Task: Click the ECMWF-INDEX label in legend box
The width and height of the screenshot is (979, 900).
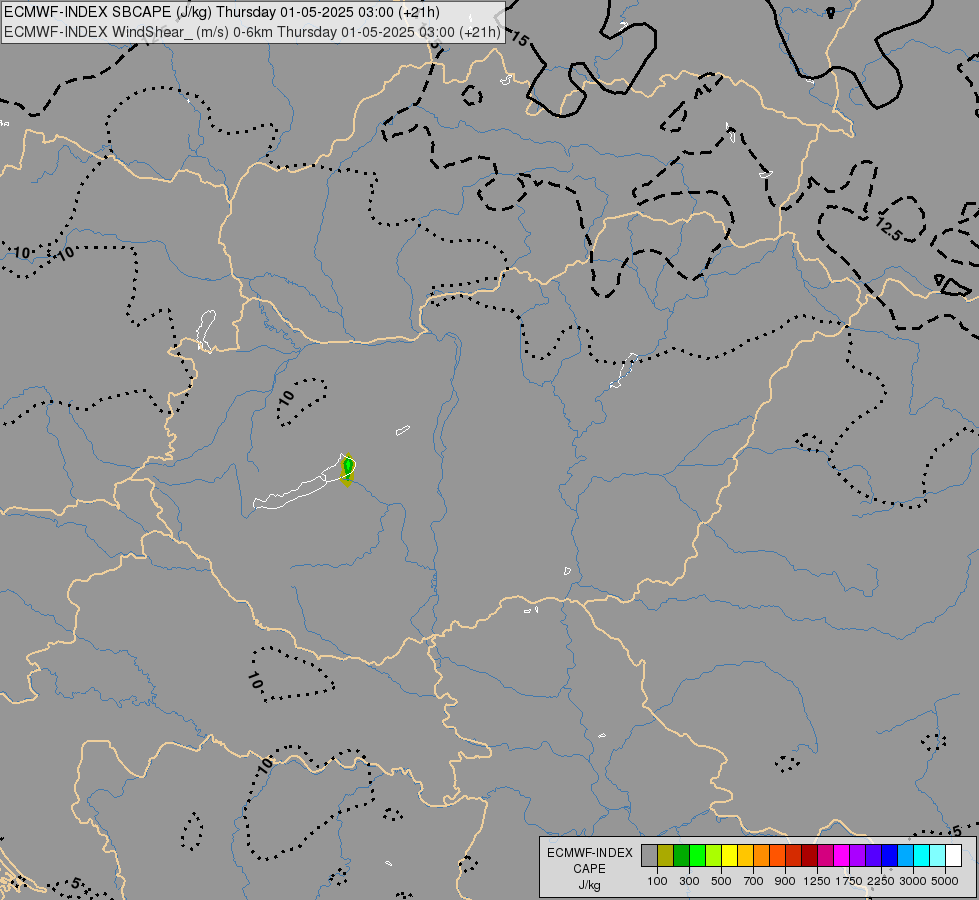Action: pos(589,853)
